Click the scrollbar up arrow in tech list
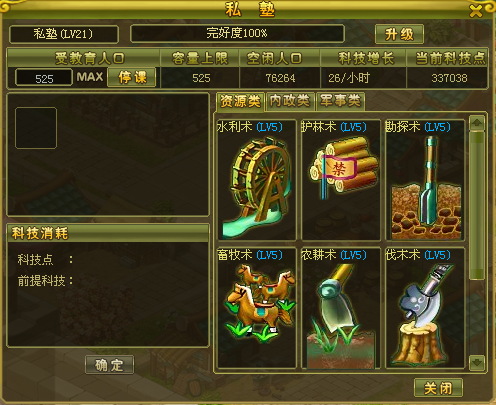This screenshot has height=405, width=496. 477,123
